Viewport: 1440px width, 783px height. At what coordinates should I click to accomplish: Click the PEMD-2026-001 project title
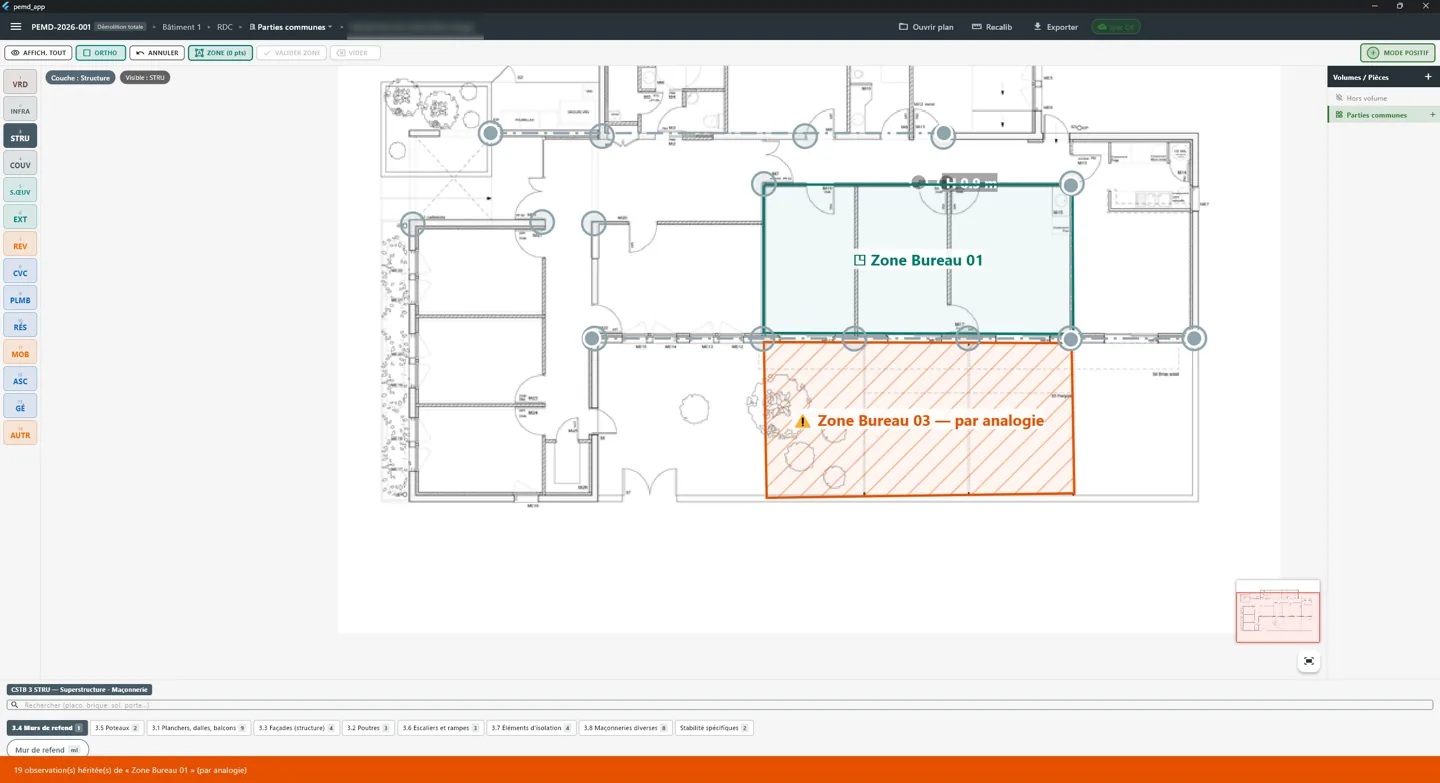61,27
